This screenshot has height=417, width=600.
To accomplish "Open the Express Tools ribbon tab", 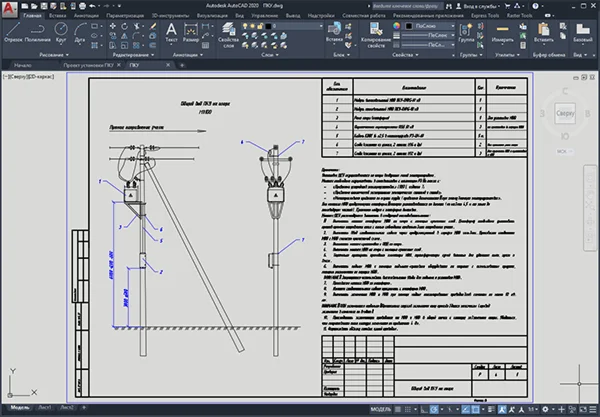I will pyautogui.click(x=485, y=16).
